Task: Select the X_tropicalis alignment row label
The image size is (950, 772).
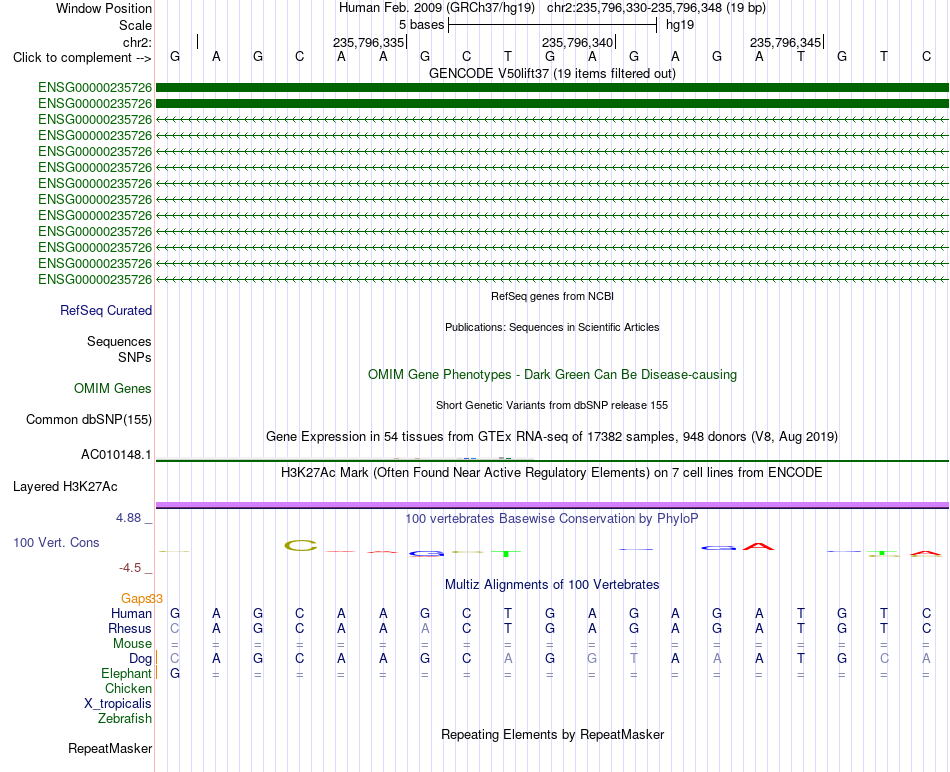Action: click(118, 704)
